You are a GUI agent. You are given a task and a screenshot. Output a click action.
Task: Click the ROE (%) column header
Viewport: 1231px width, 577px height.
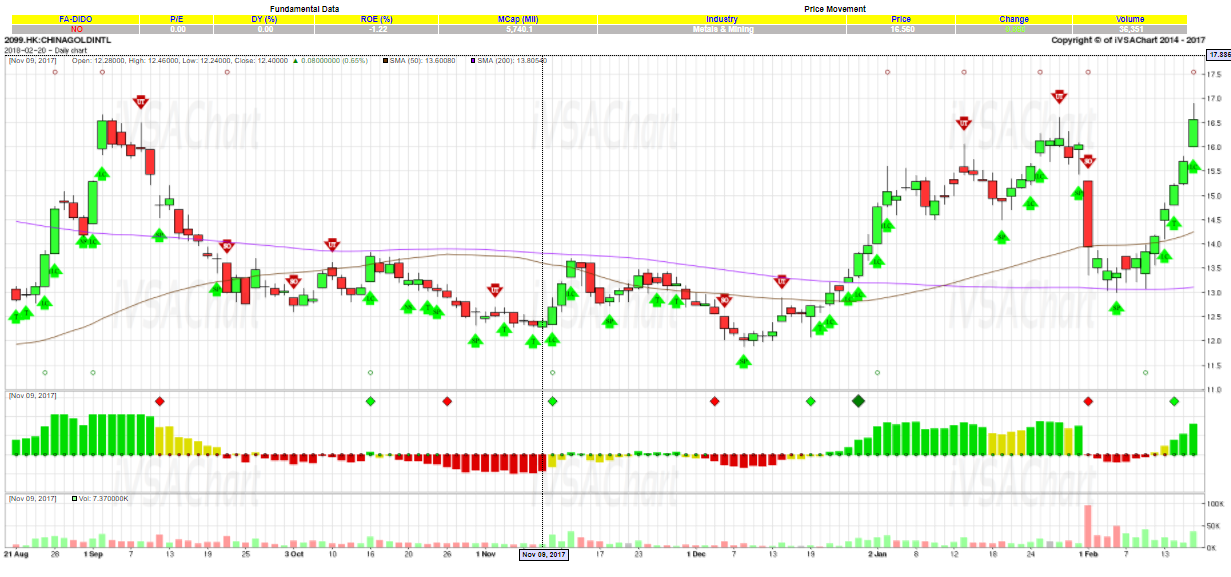(x=376, y=20)
